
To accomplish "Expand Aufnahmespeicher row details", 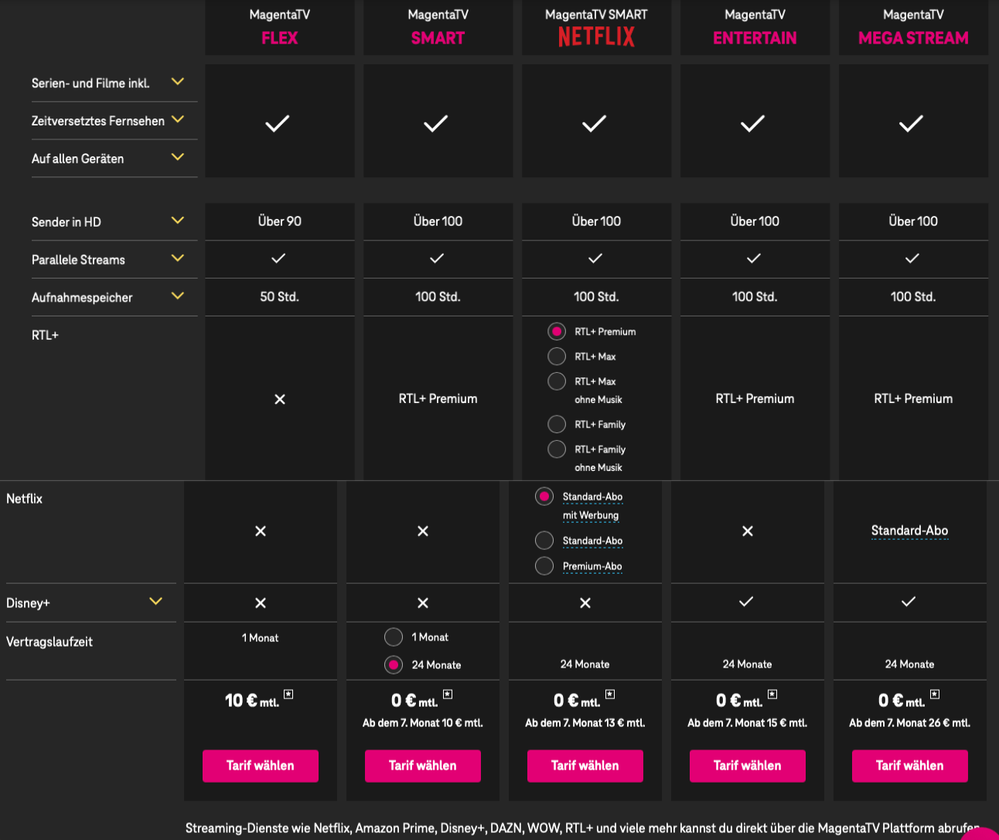I will (177, 296).
